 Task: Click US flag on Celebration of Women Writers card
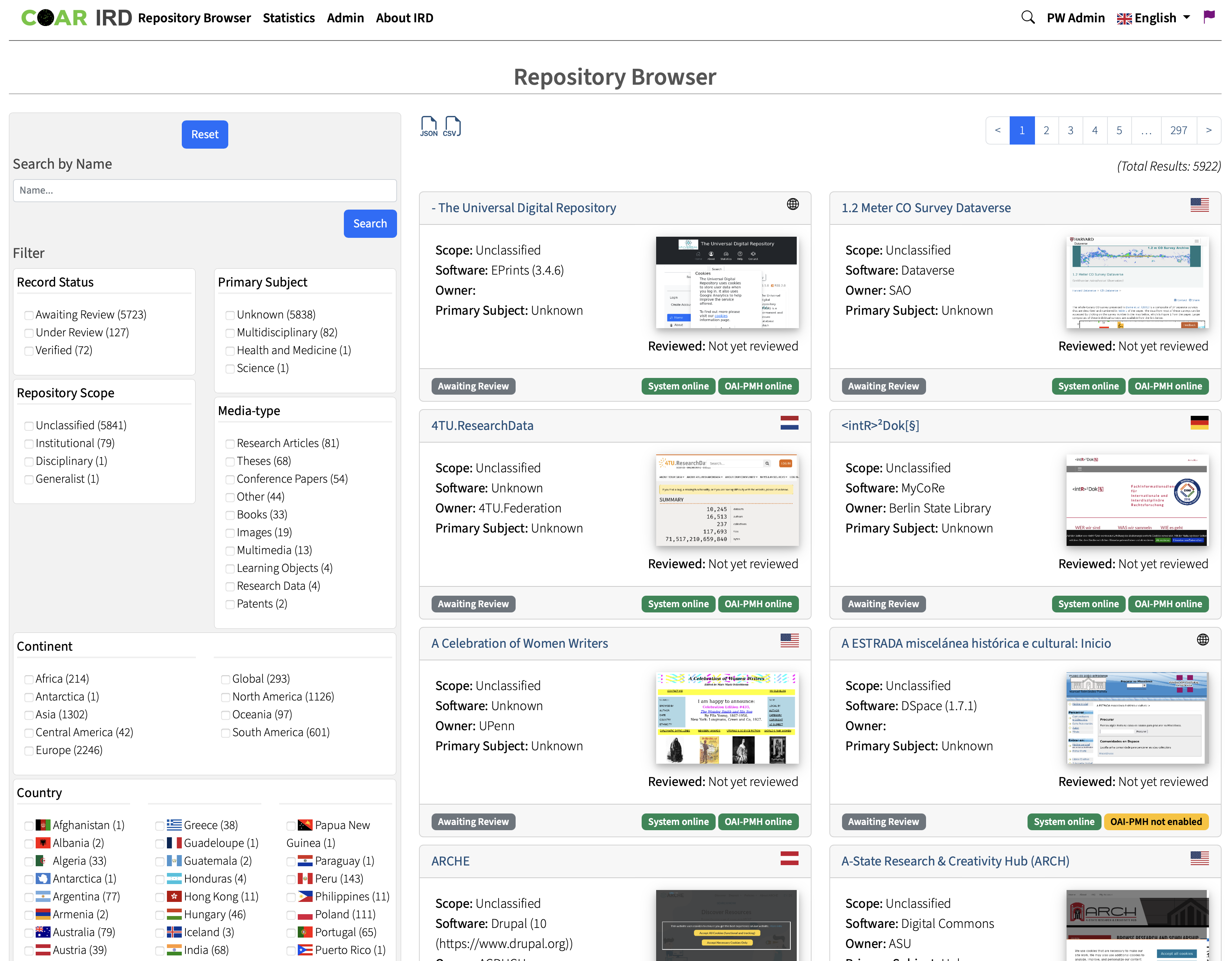(x=789, y=640)
